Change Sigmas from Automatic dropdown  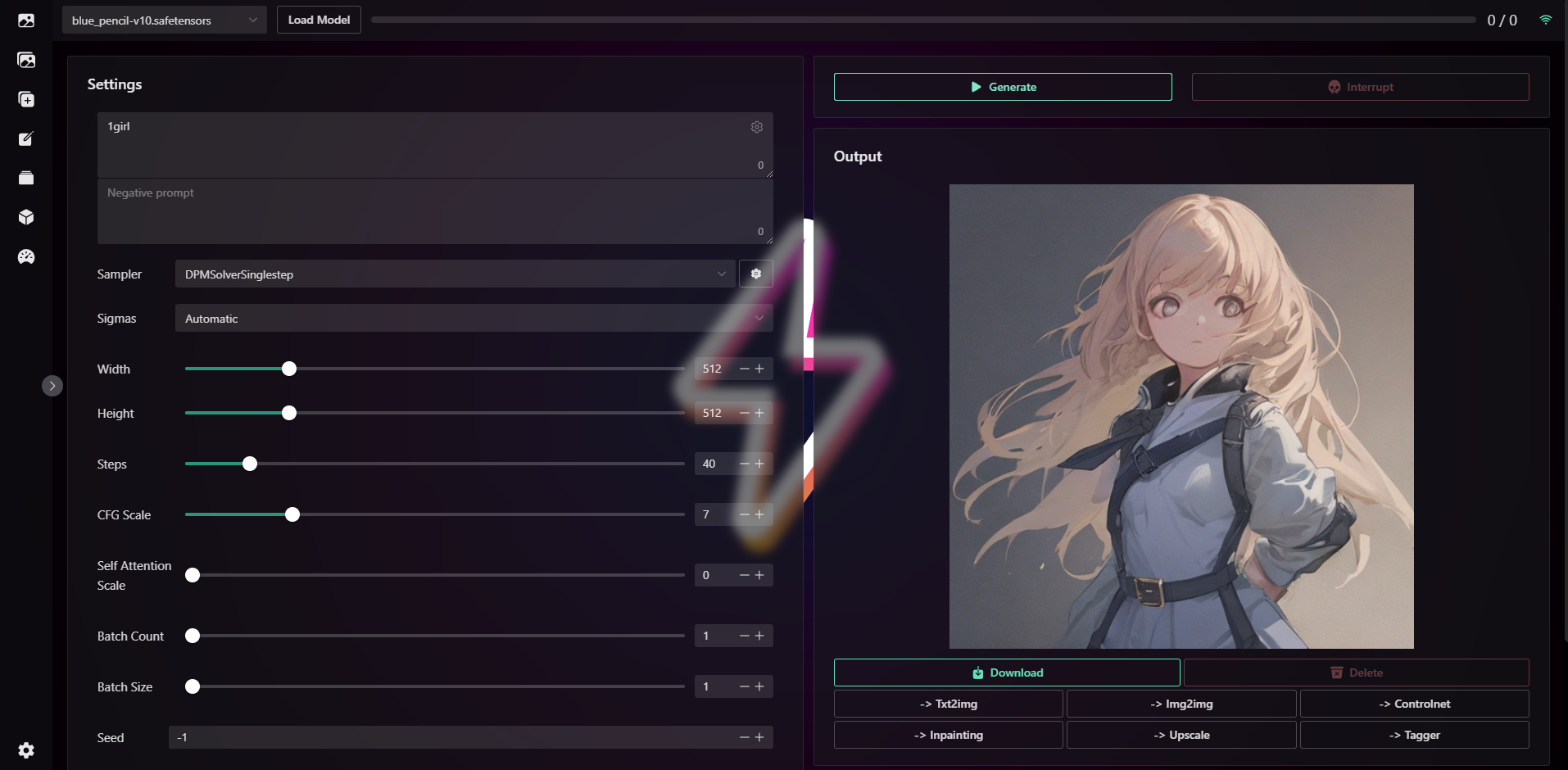(474, 318)
